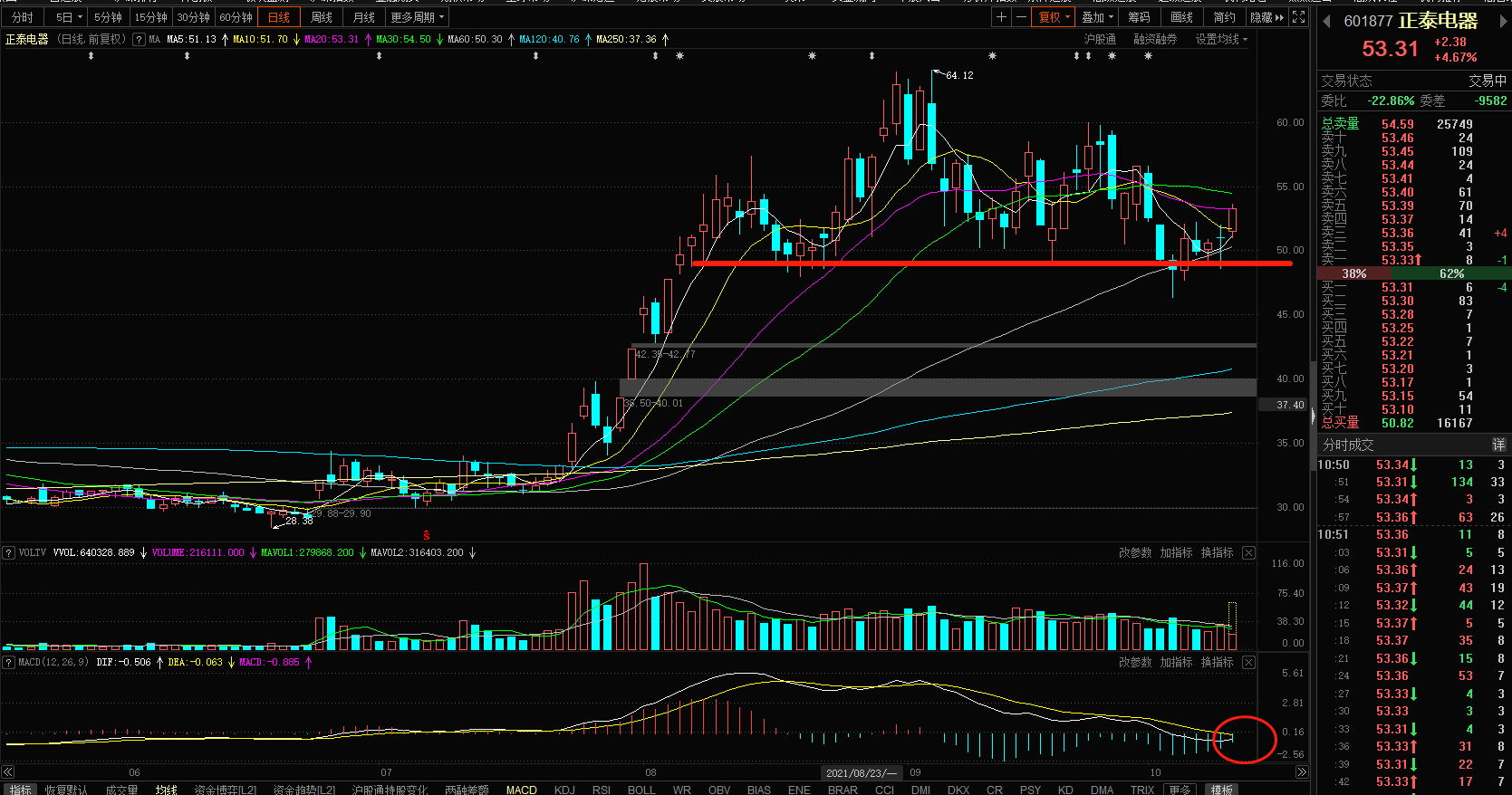Click 换指标 in the MACD panel

tap(1217, 662)
